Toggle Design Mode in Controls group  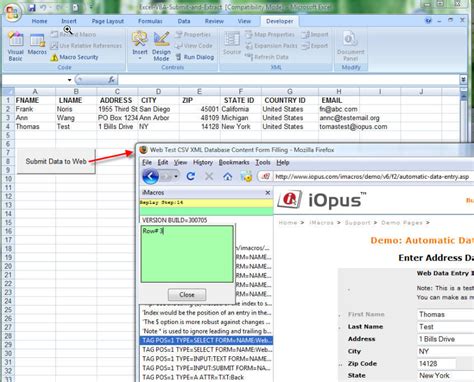(161, 47)
